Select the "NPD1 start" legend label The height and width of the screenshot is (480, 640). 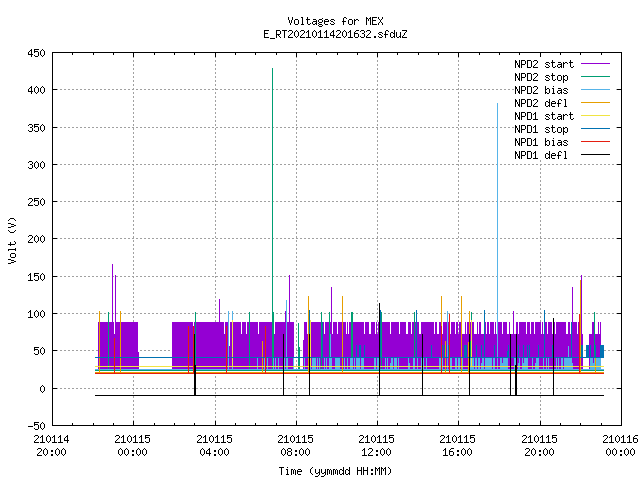click(544, 116)
